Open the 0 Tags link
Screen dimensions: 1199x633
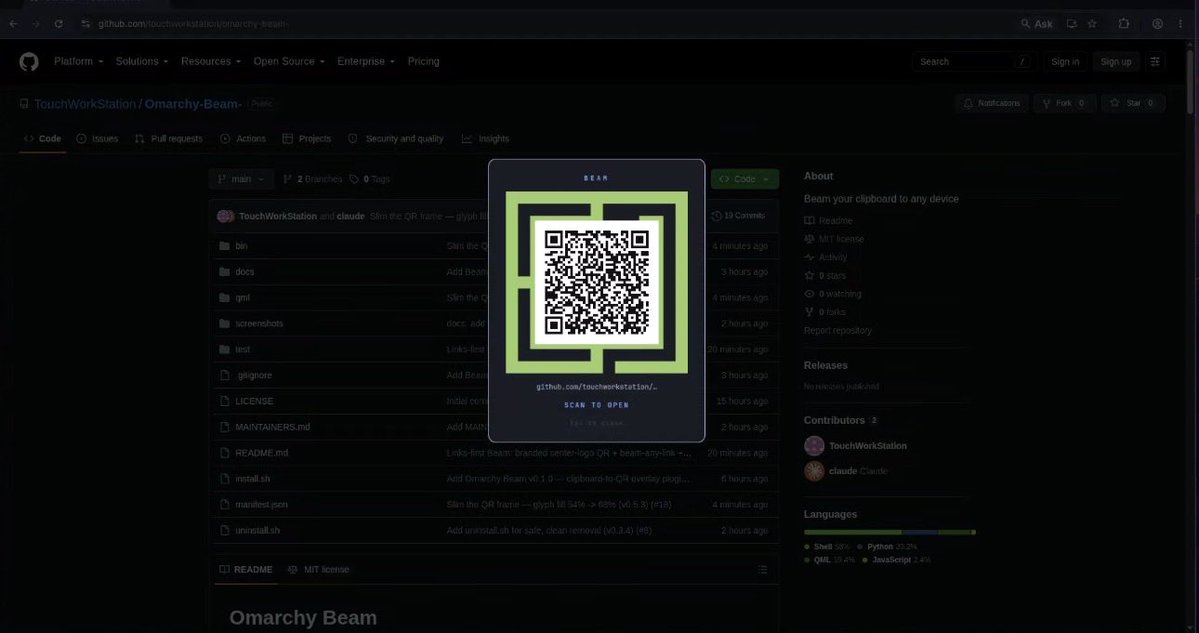pos(370,179)
